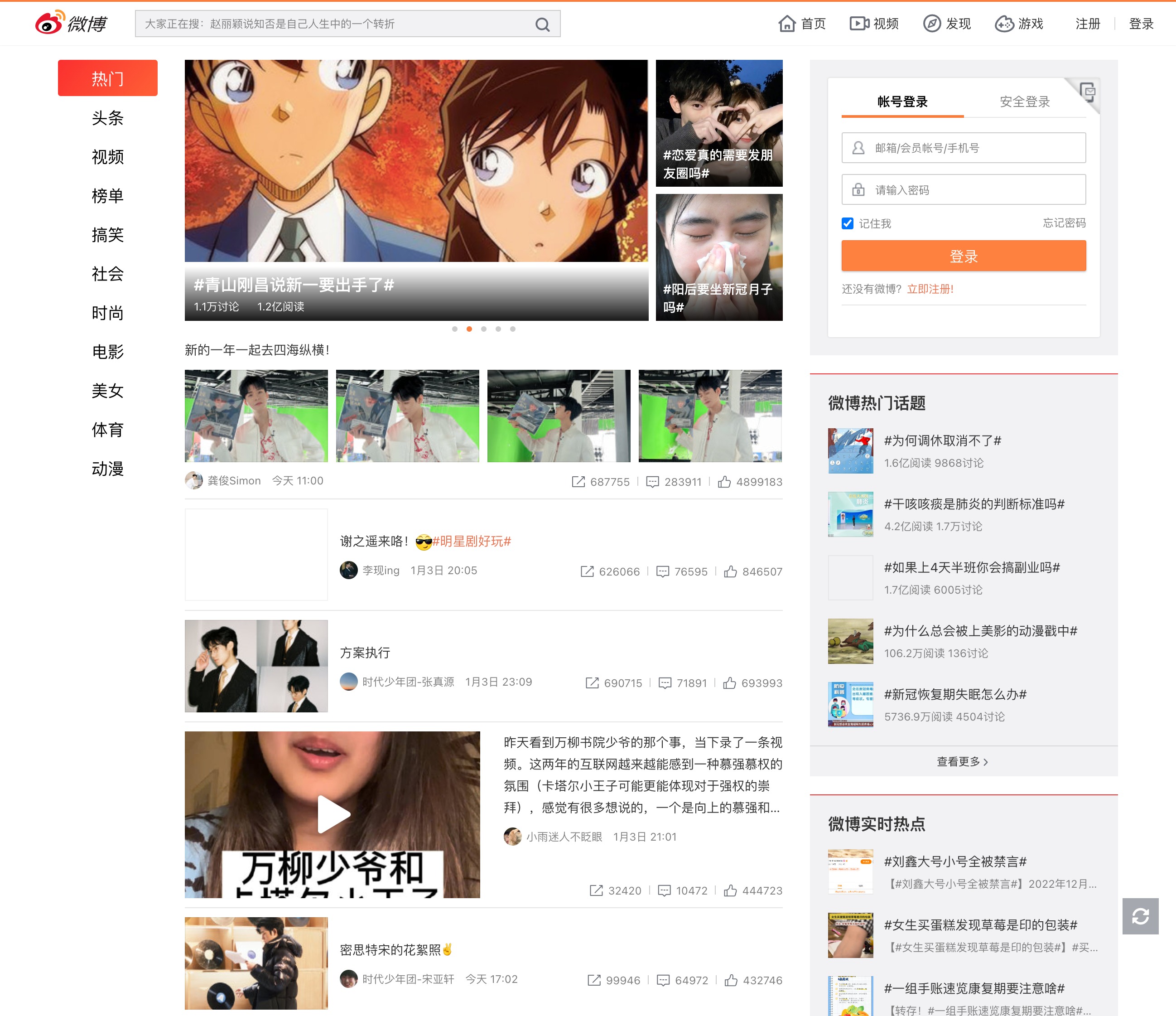Click 立即注册! link
1176x1016 pixels.
point(930,289)
